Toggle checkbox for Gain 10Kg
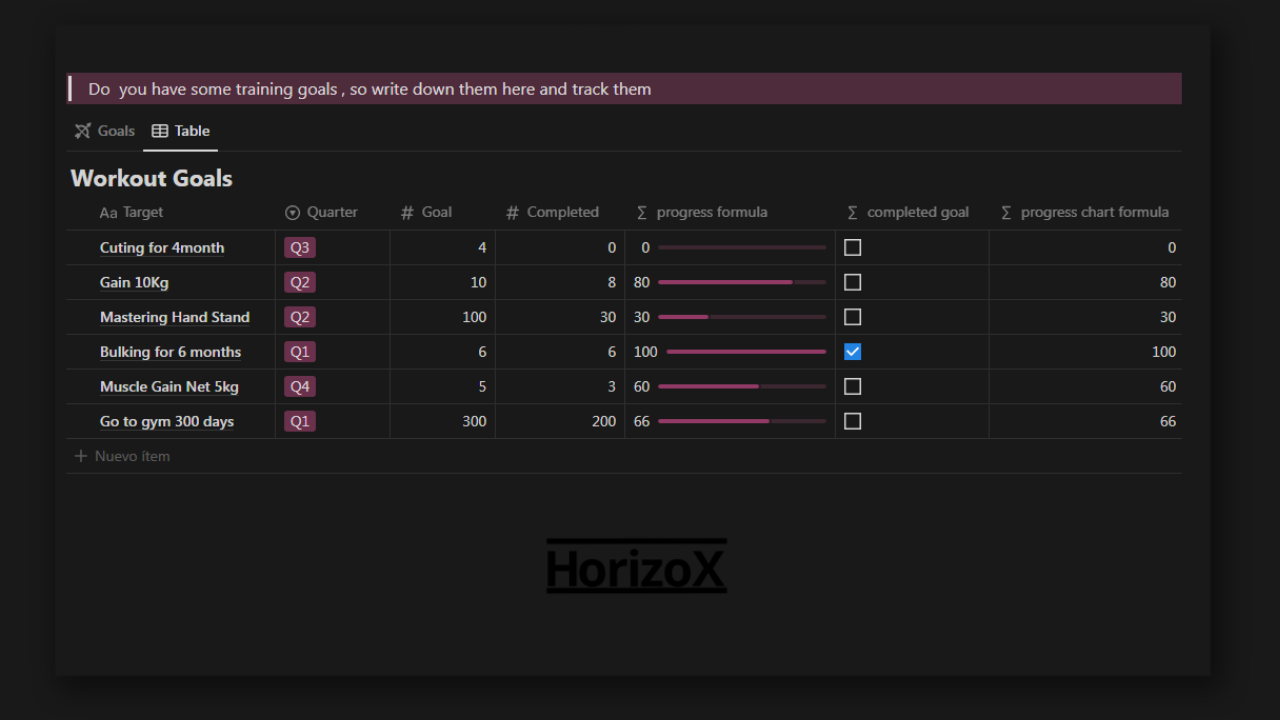The width and height of the screenshot is (1280, 720). 853,282
